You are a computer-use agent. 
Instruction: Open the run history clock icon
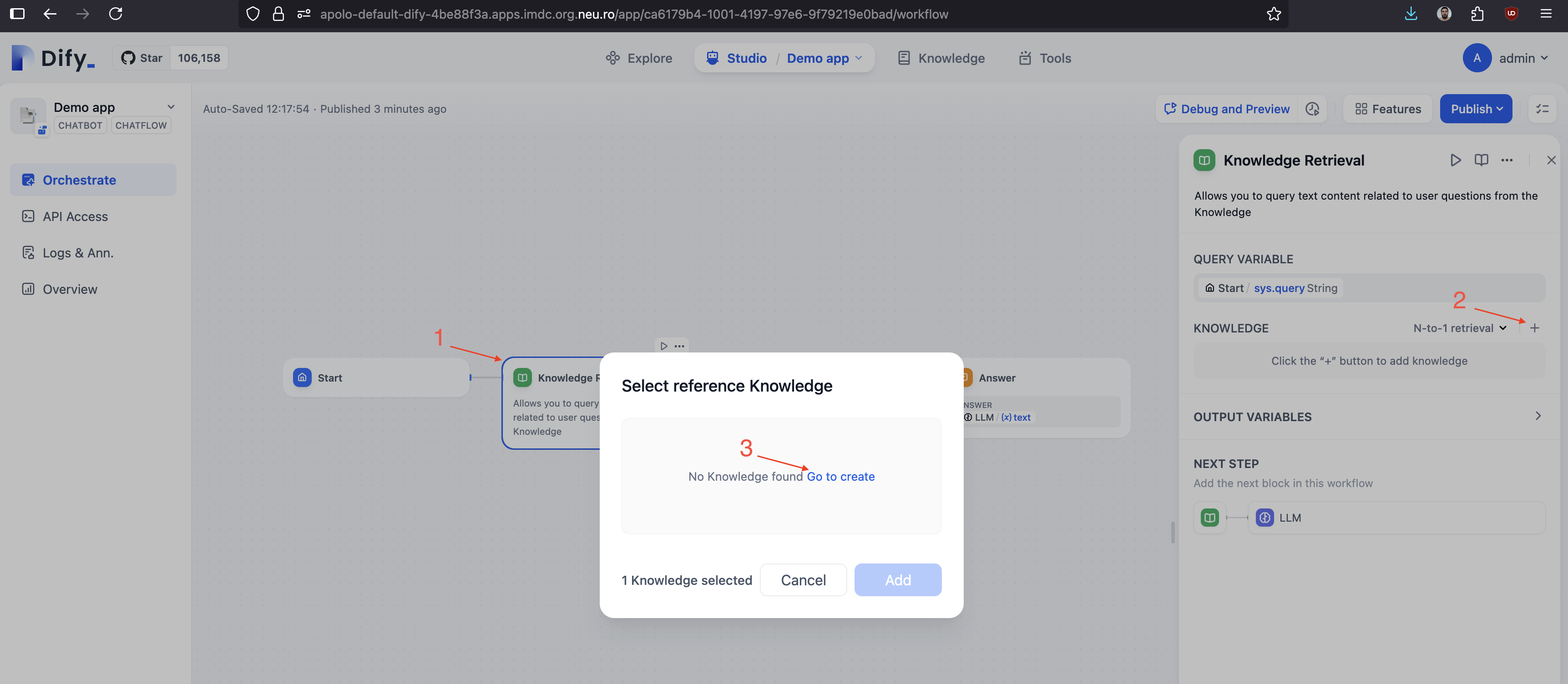click(x=1312, y=109)
